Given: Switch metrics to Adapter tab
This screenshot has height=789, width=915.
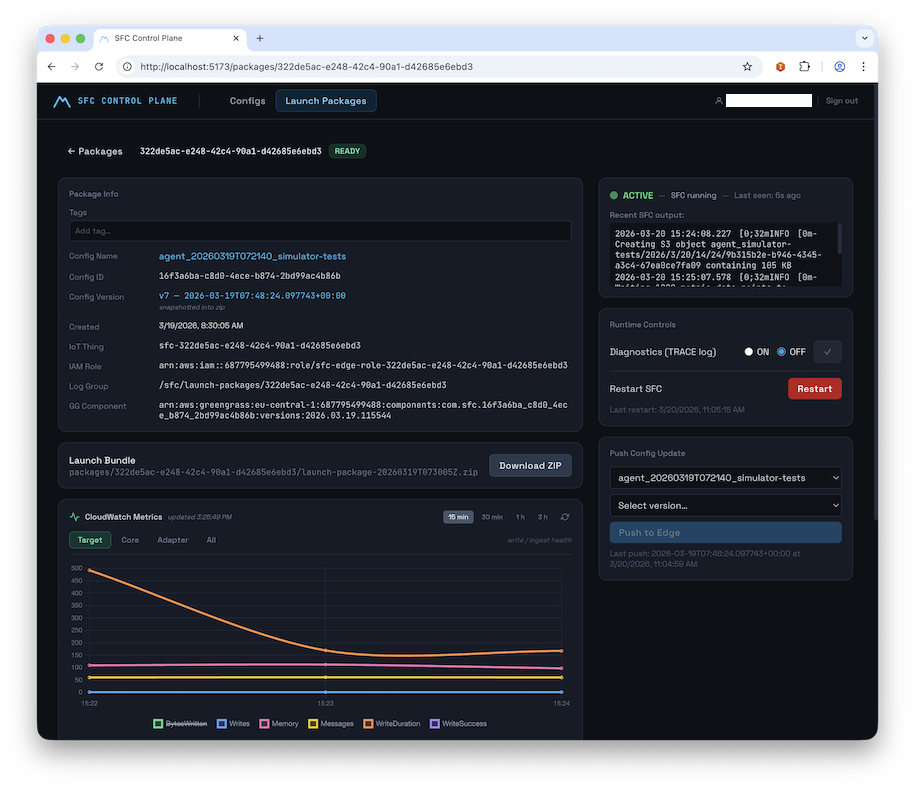Looking at the screenshot, I should pos(173,540).
